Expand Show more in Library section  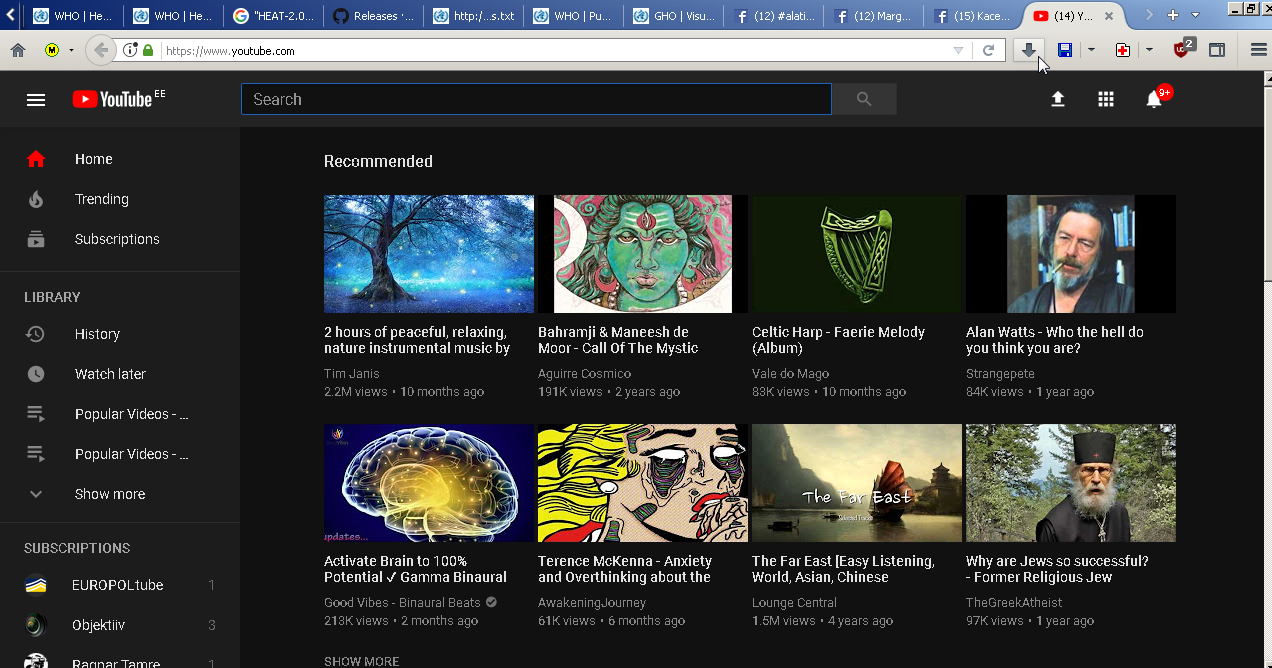click(x=109, y=494)
